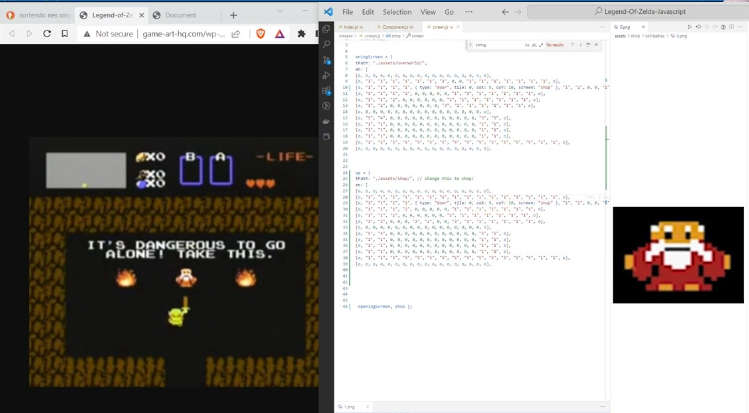
Task: Click the split editor icon in right group
Action: (731, 27)
